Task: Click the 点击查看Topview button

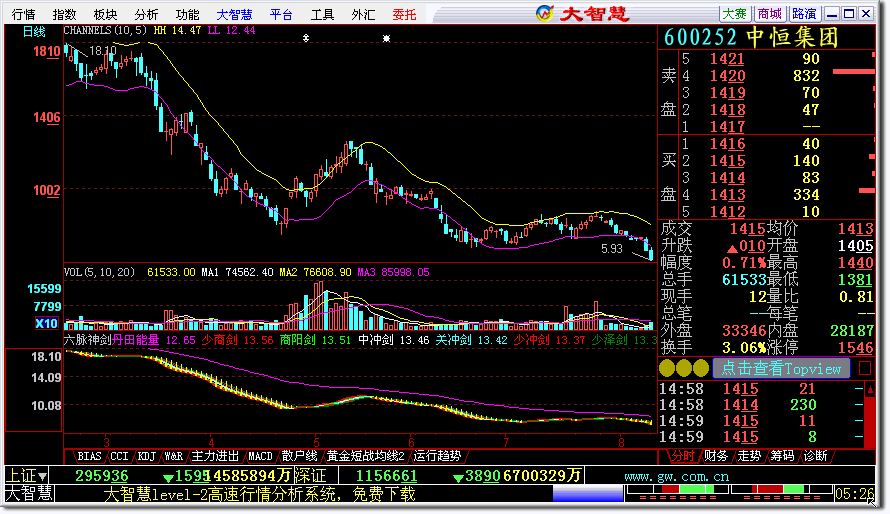Action: tap(781, 368)
